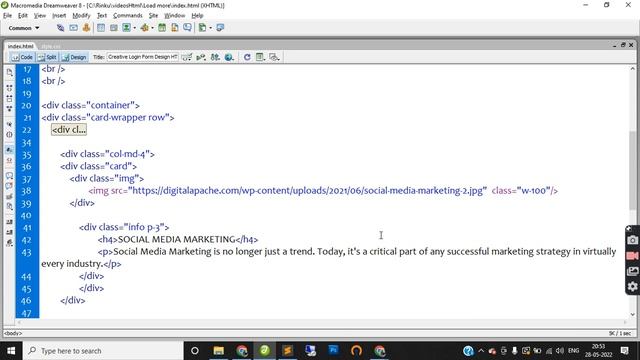Click the red video record icon
Image resolution: width=640 pixels, height=360 pixels.
[x=632, y=256]
